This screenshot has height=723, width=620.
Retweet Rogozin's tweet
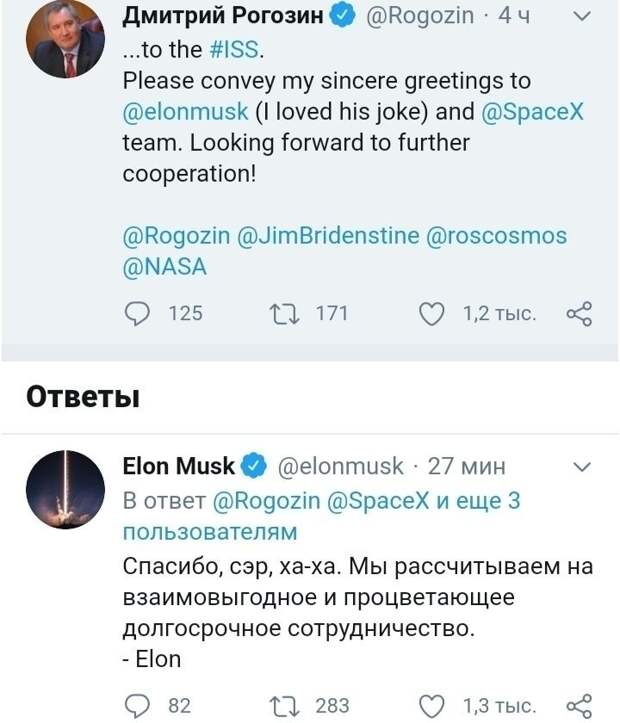tap(284, 314)
